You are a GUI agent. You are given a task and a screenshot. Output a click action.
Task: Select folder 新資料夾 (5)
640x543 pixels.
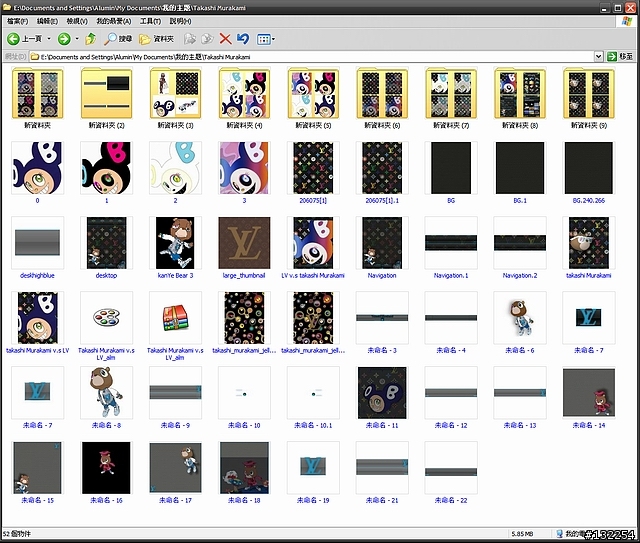[x=313, y=94]
